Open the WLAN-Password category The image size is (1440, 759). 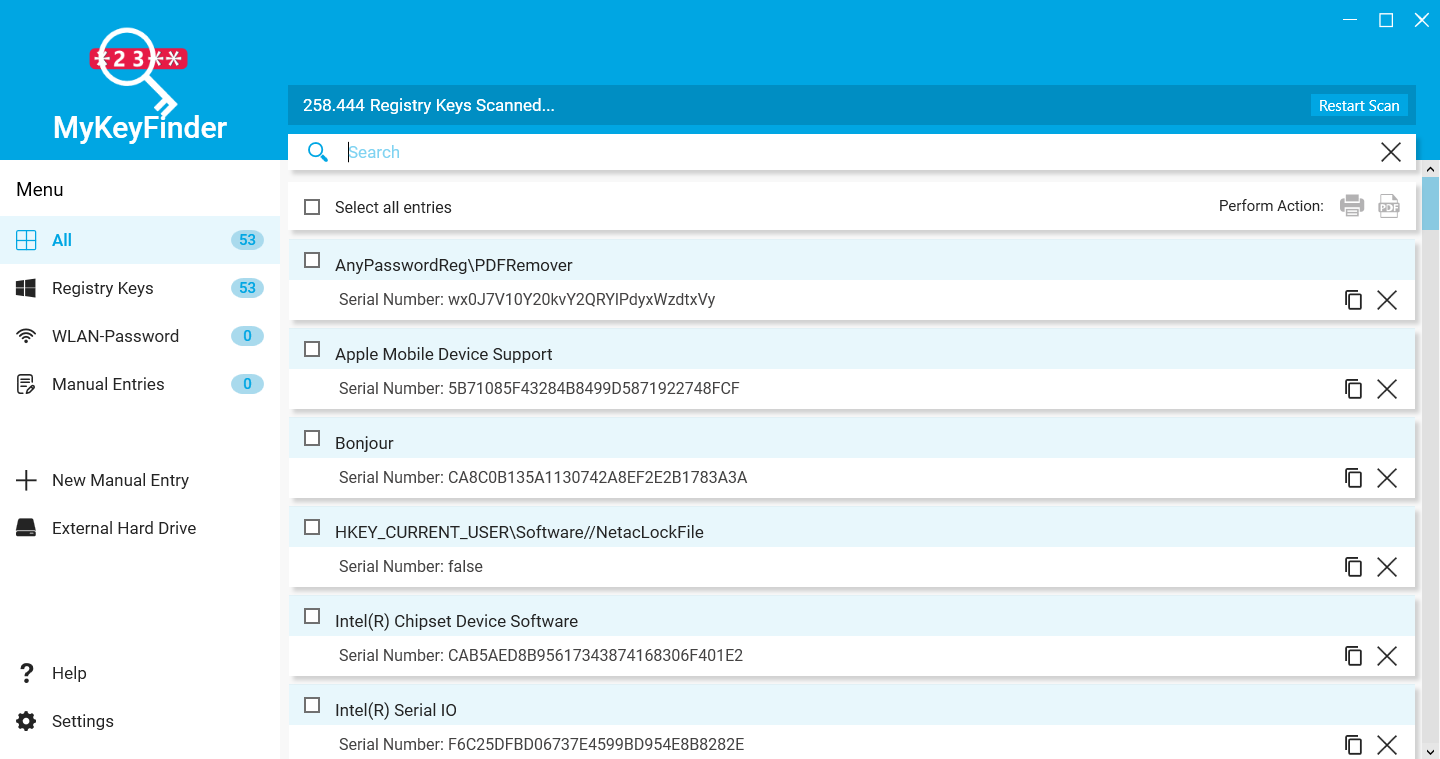(x=140, y=336)
